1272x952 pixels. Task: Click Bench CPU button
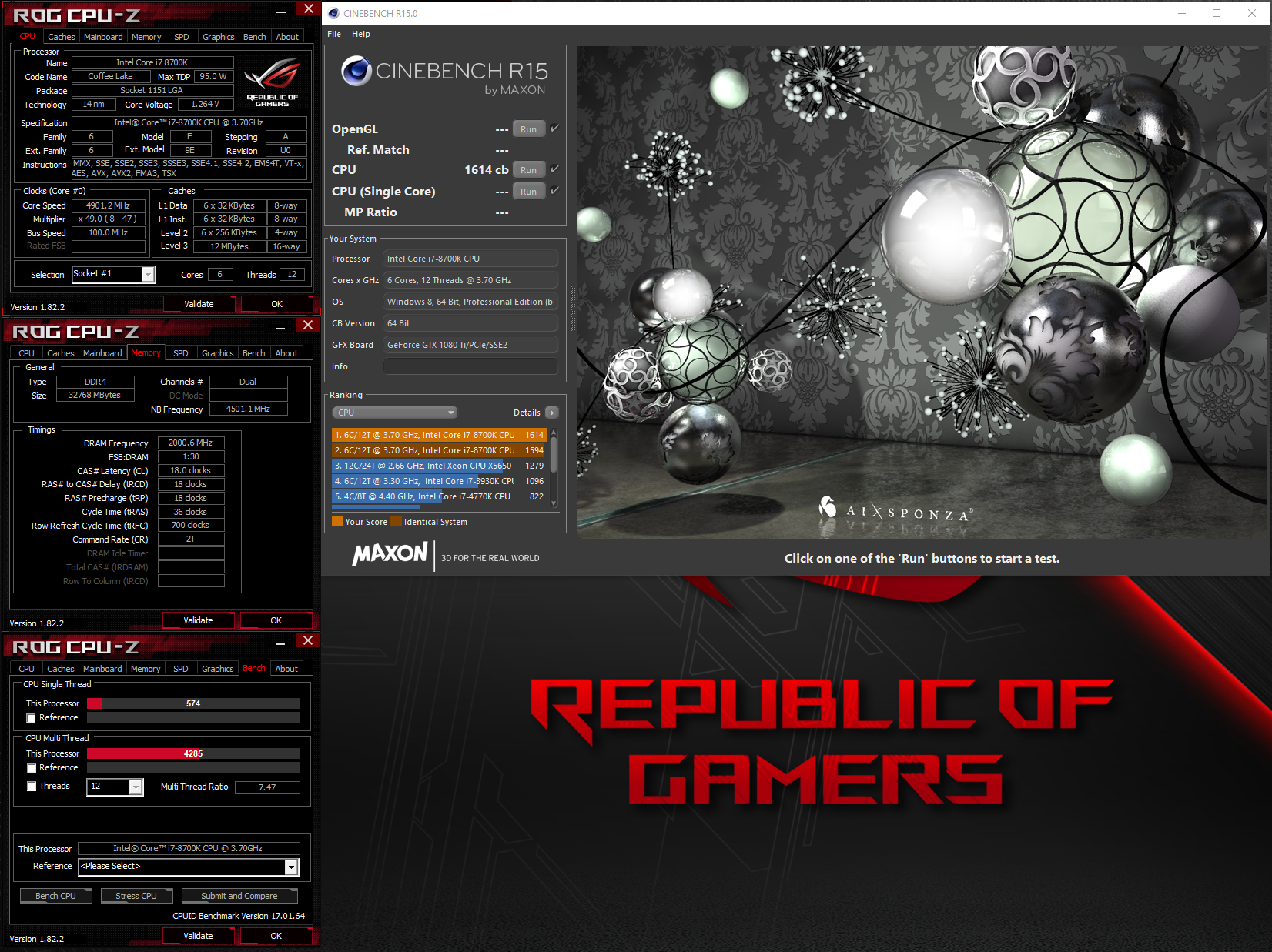(x=55, y=896)
